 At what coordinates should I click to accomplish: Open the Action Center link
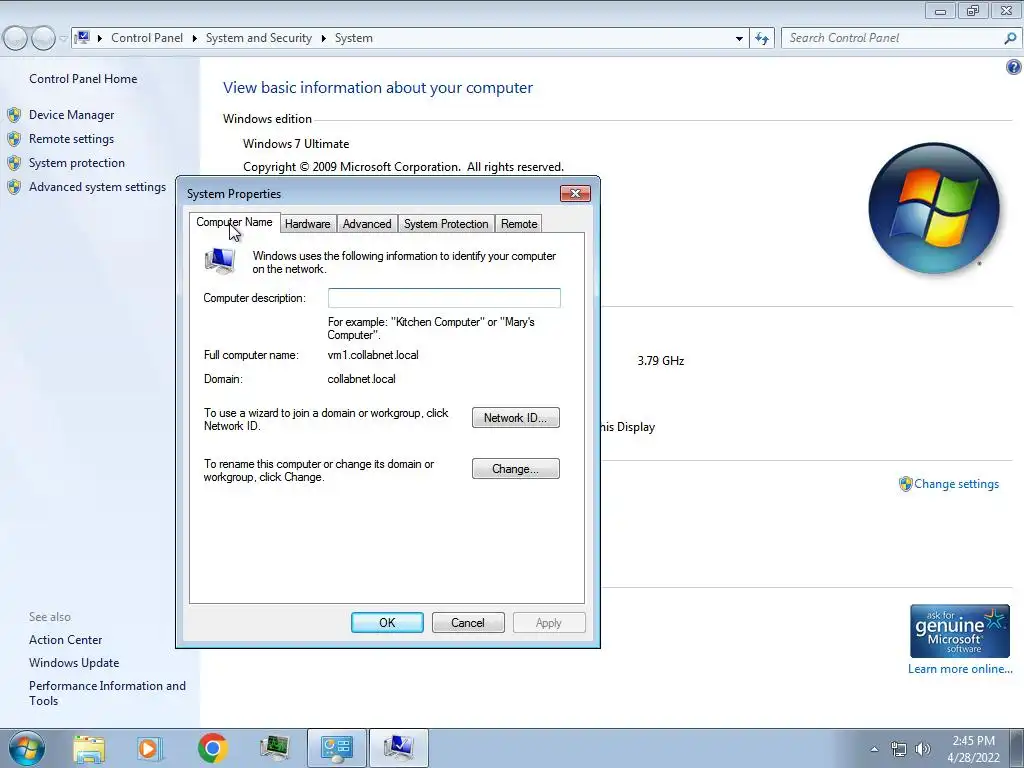click(65, 640)
